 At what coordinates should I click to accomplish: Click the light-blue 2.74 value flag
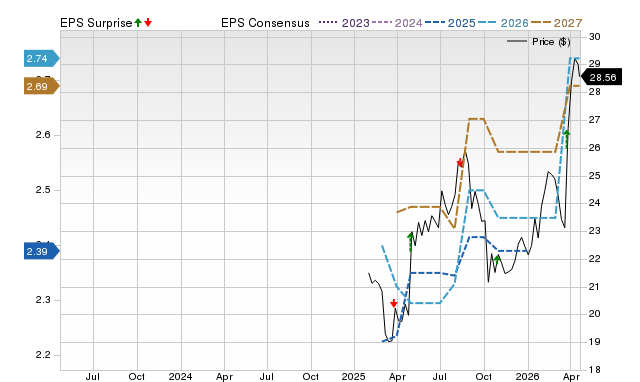(x=42, y=58)
